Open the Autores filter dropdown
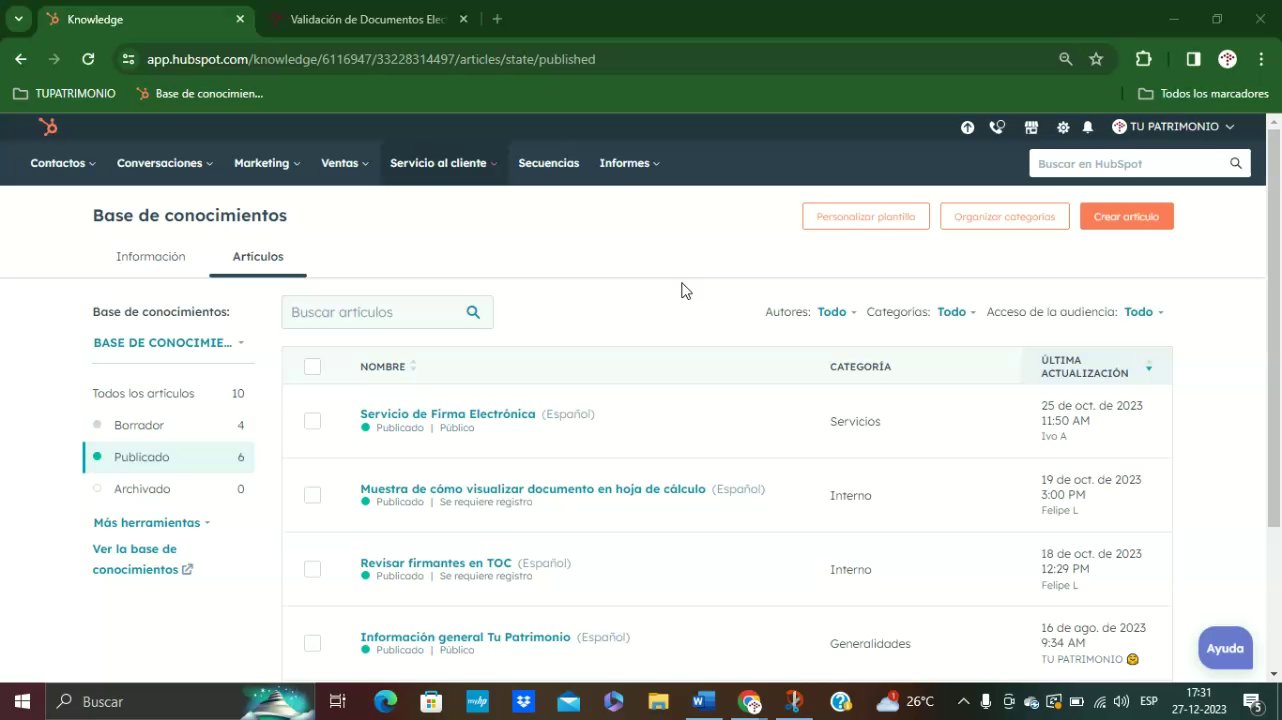 tap(836, 312)
